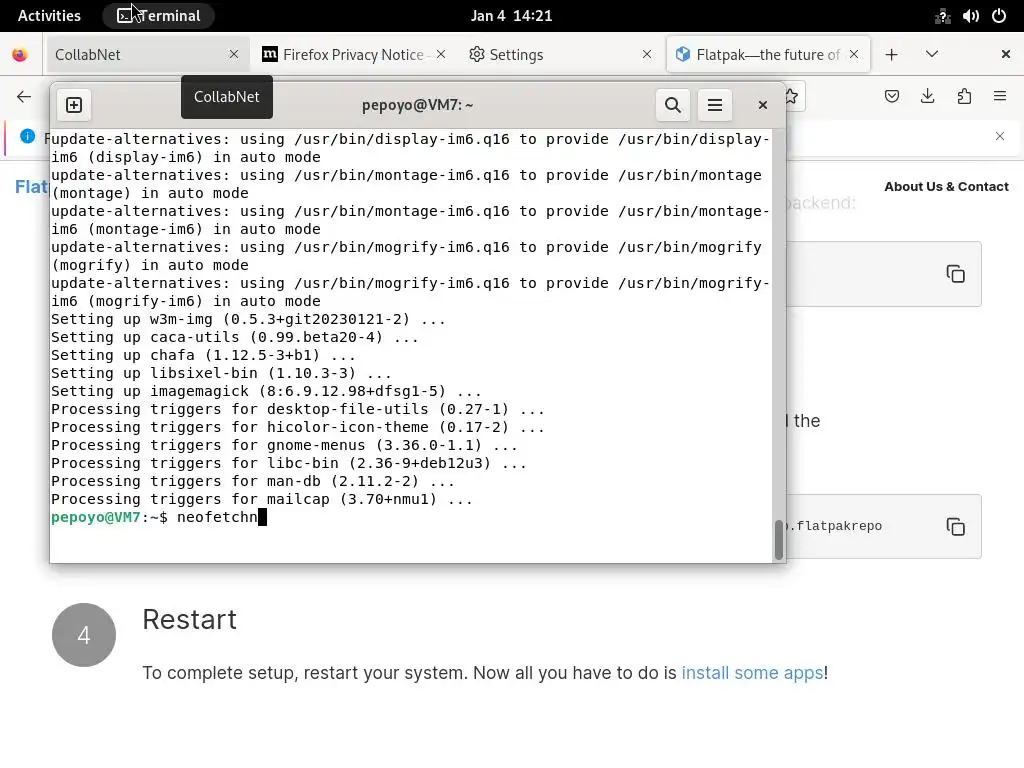Click the neofetchn command prompt line
1024x768 pixels.
tap(159, 517)
